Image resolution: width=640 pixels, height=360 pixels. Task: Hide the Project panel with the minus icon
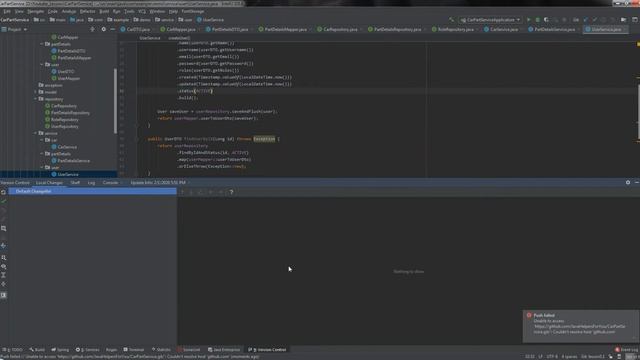click(112, 29)
